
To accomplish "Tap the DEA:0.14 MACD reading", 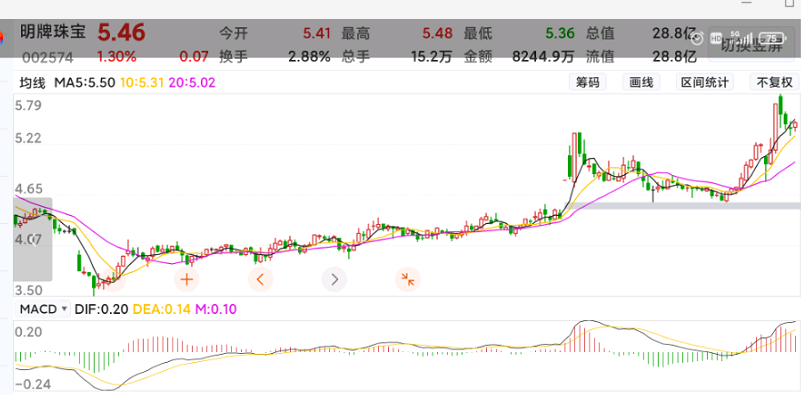I will tap(161, 309).
